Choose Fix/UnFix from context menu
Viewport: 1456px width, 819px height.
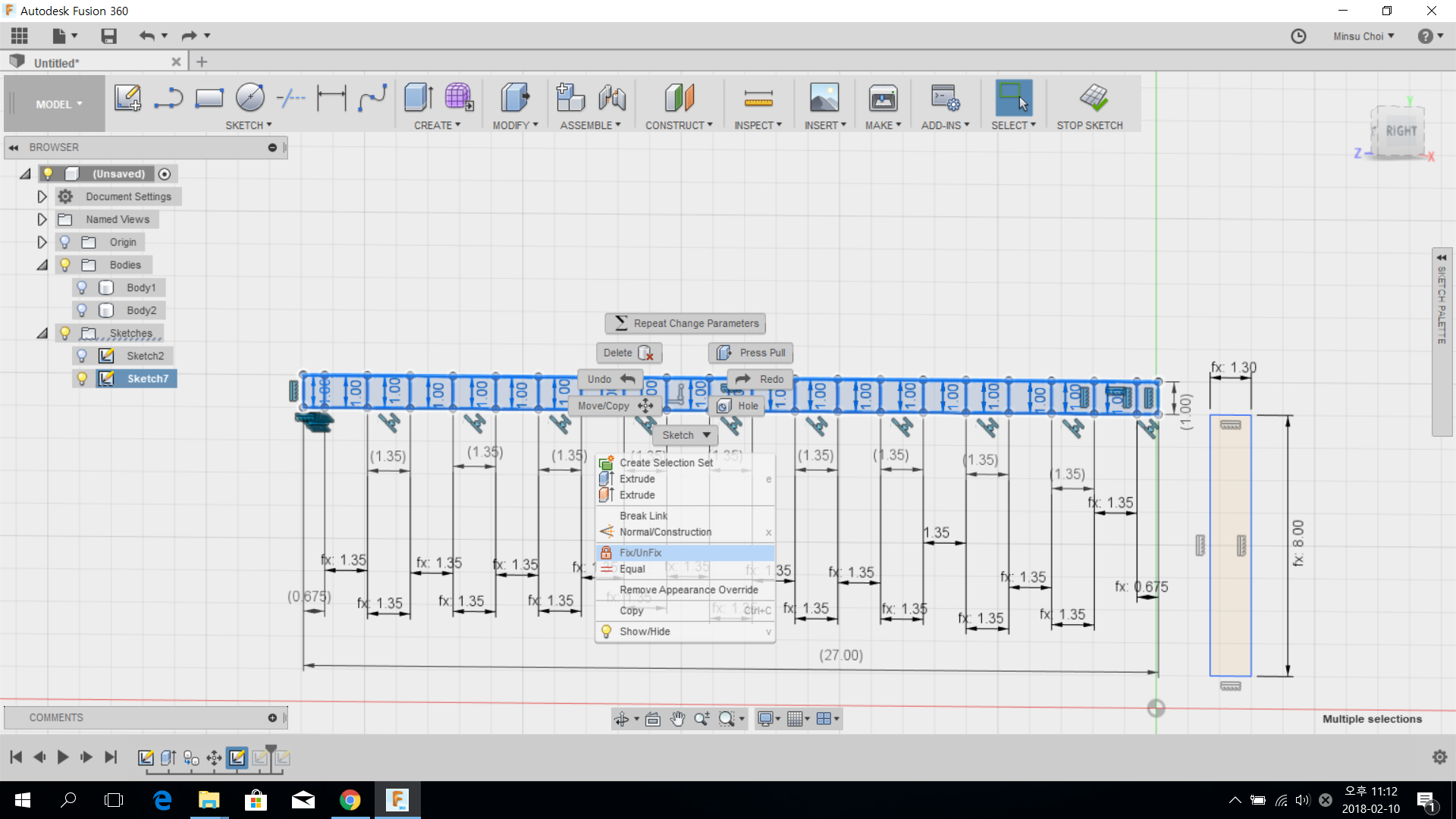coord(685,553)
